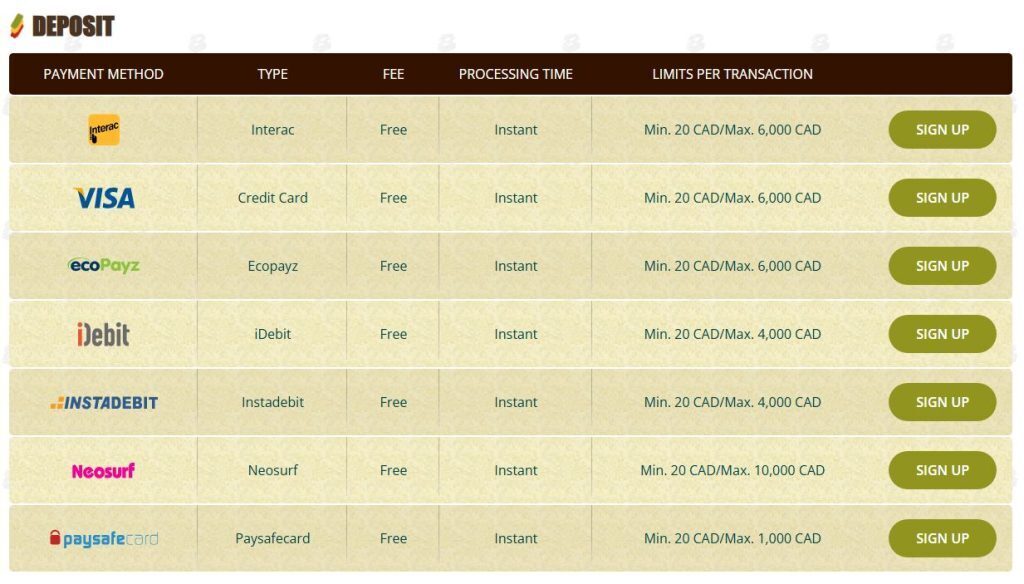The image size is (1024, 584).
Task: Click 'Instant' in the Credit Card row
Action: [x=515, y=197]
